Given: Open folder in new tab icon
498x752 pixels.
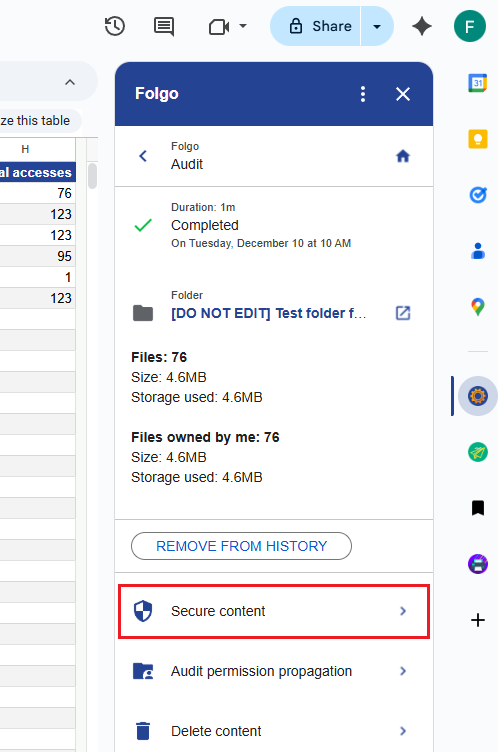Looking at the screenshot, I should [403, 313].
